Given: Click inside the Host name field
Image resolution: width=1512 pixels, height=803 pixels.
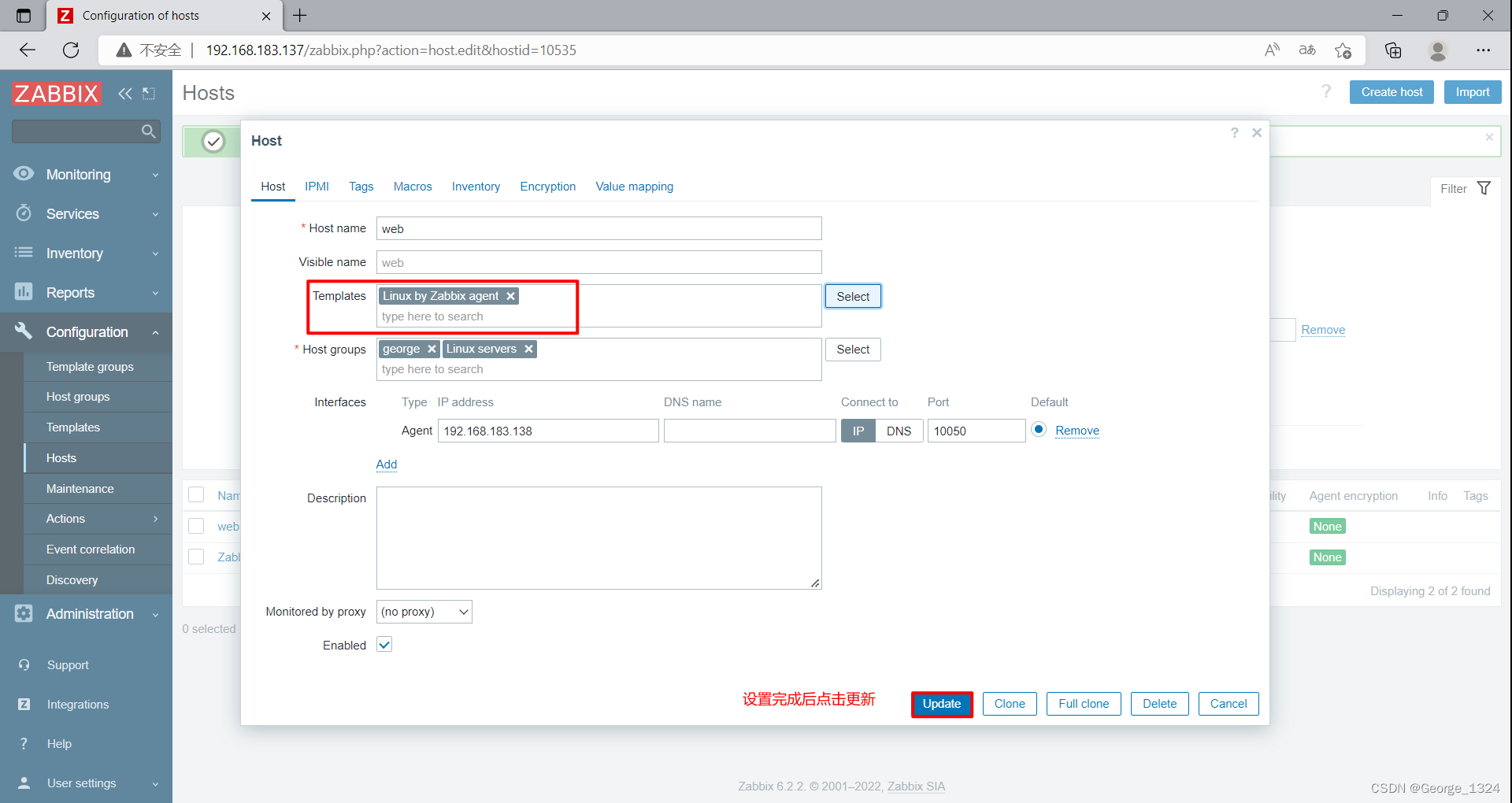Looking at the screenshot, I should 599,228.
